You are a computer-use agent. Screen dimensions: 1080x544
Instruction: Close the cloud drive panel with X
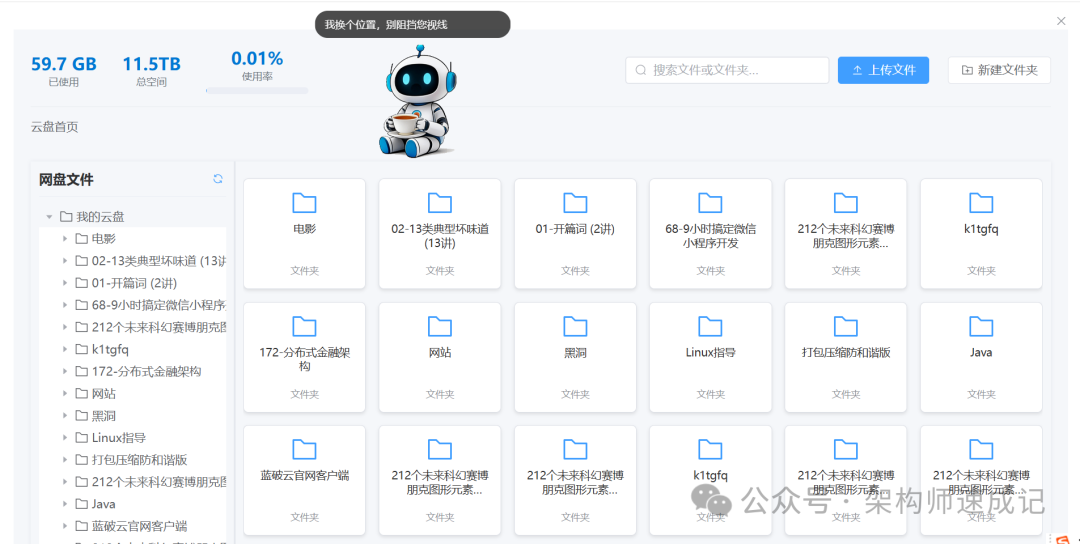click(x=1061, y=21)
